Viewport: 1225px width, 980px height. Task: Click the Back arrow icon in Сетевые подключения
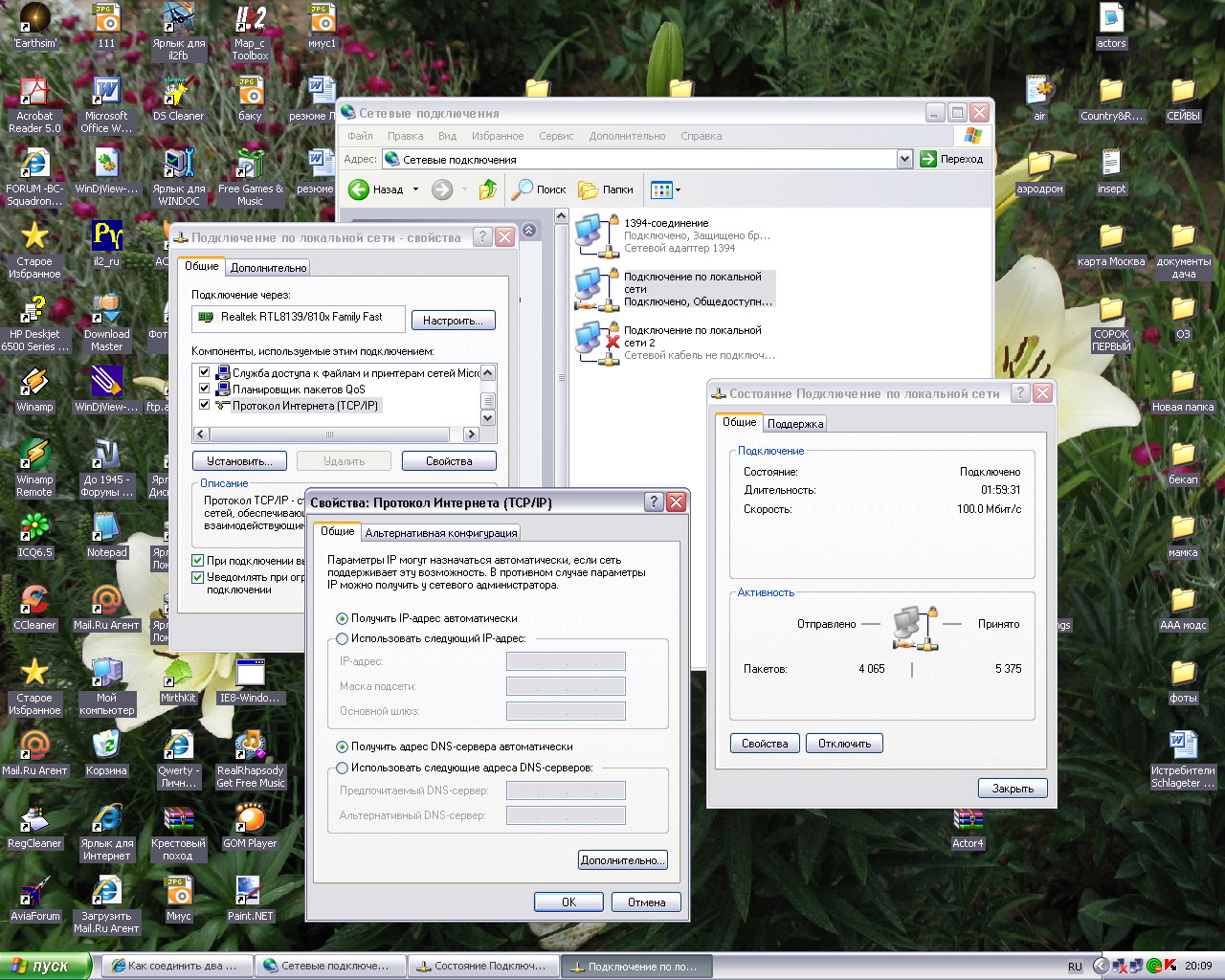pyautogui.click(x=359, y=189)
